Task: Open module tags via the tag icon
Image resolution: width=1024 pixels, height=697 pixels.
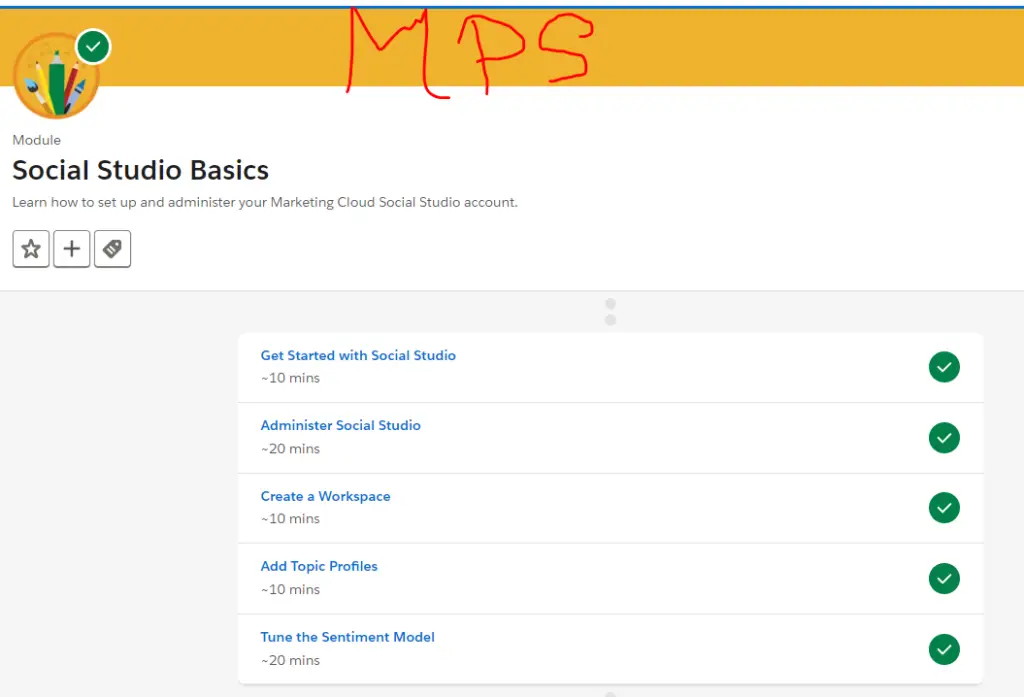Action: (x=112, y=248)
